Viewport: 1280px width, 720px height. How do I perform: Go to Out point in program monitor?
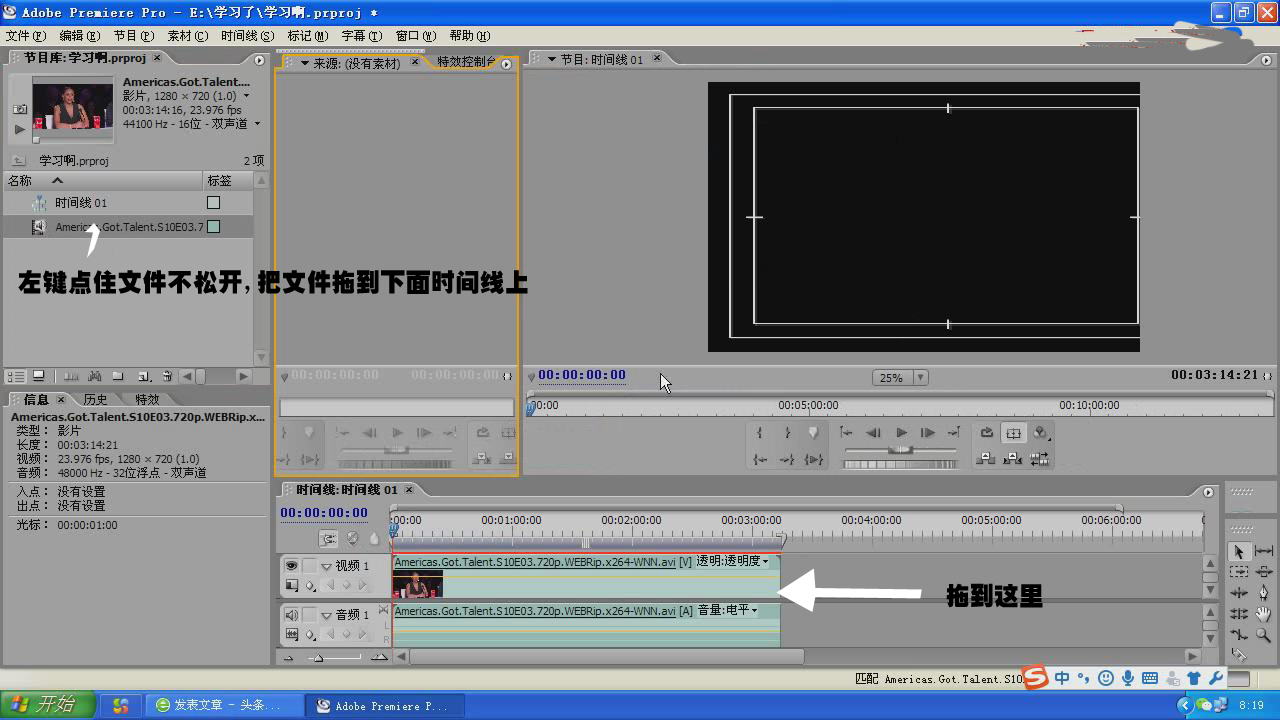tap(787, 459)
